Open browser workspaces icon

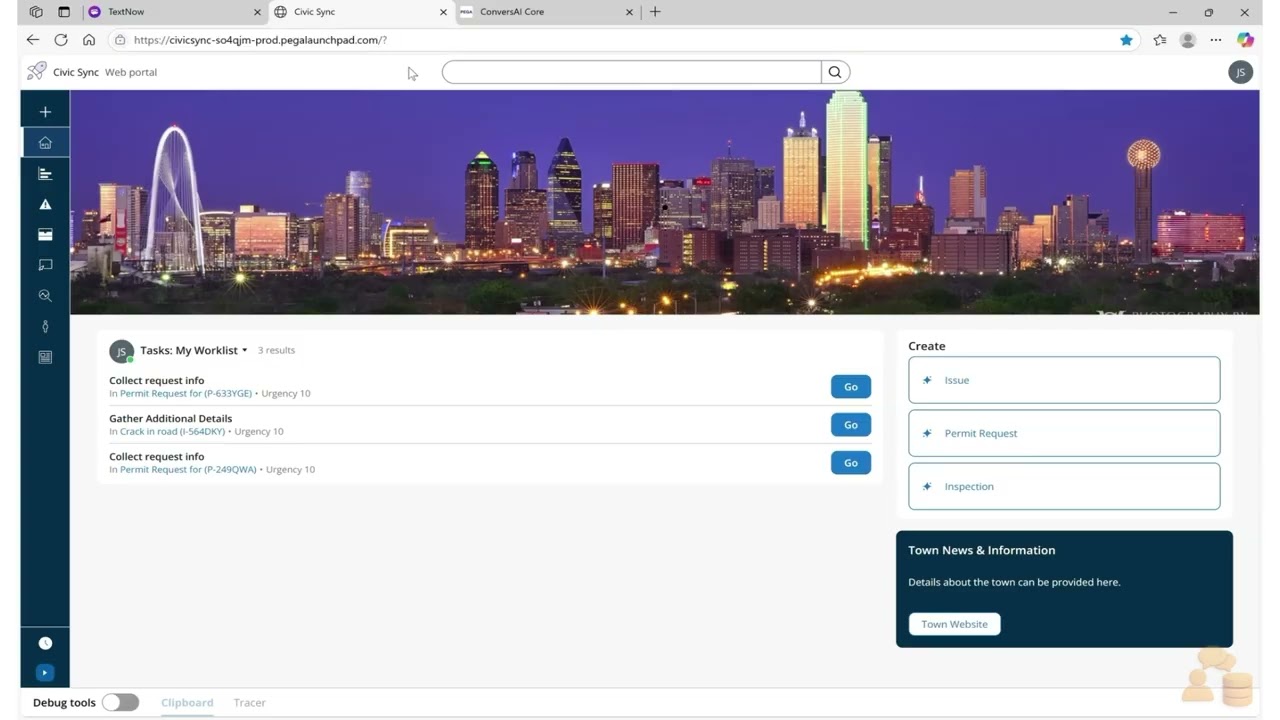(36, 12)
